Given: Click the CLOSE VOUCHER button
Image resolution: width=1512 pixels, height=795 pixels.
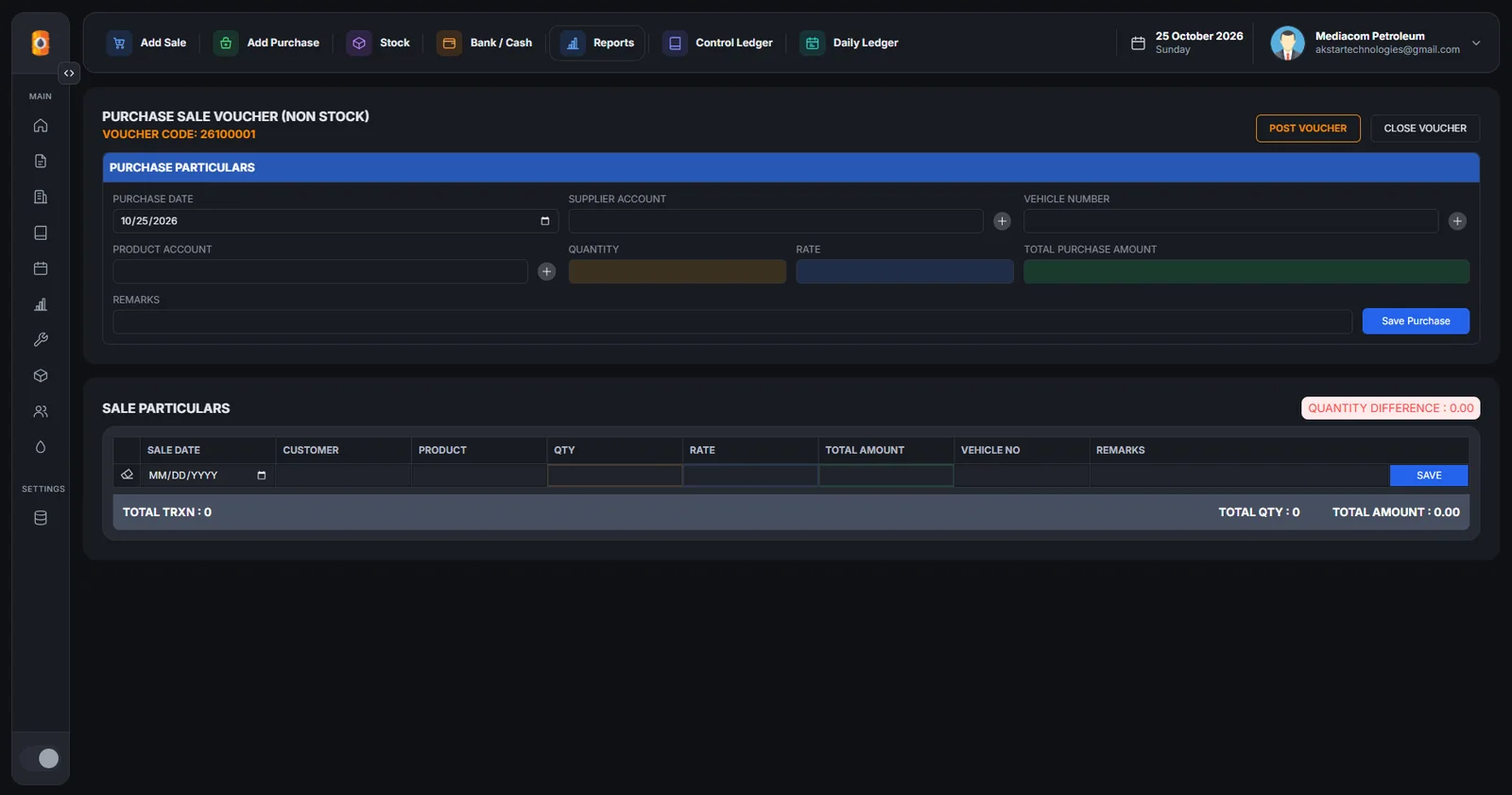Looking at the screenshot, I should pyautogui.click(x=1425, y=129).
